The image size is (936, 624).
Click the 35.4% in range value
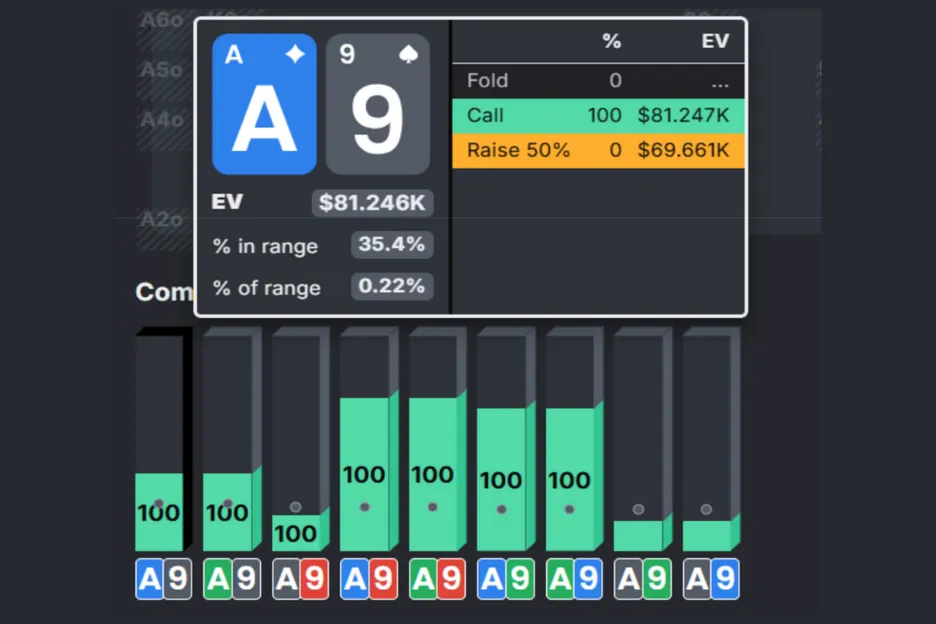coord(391,245)
